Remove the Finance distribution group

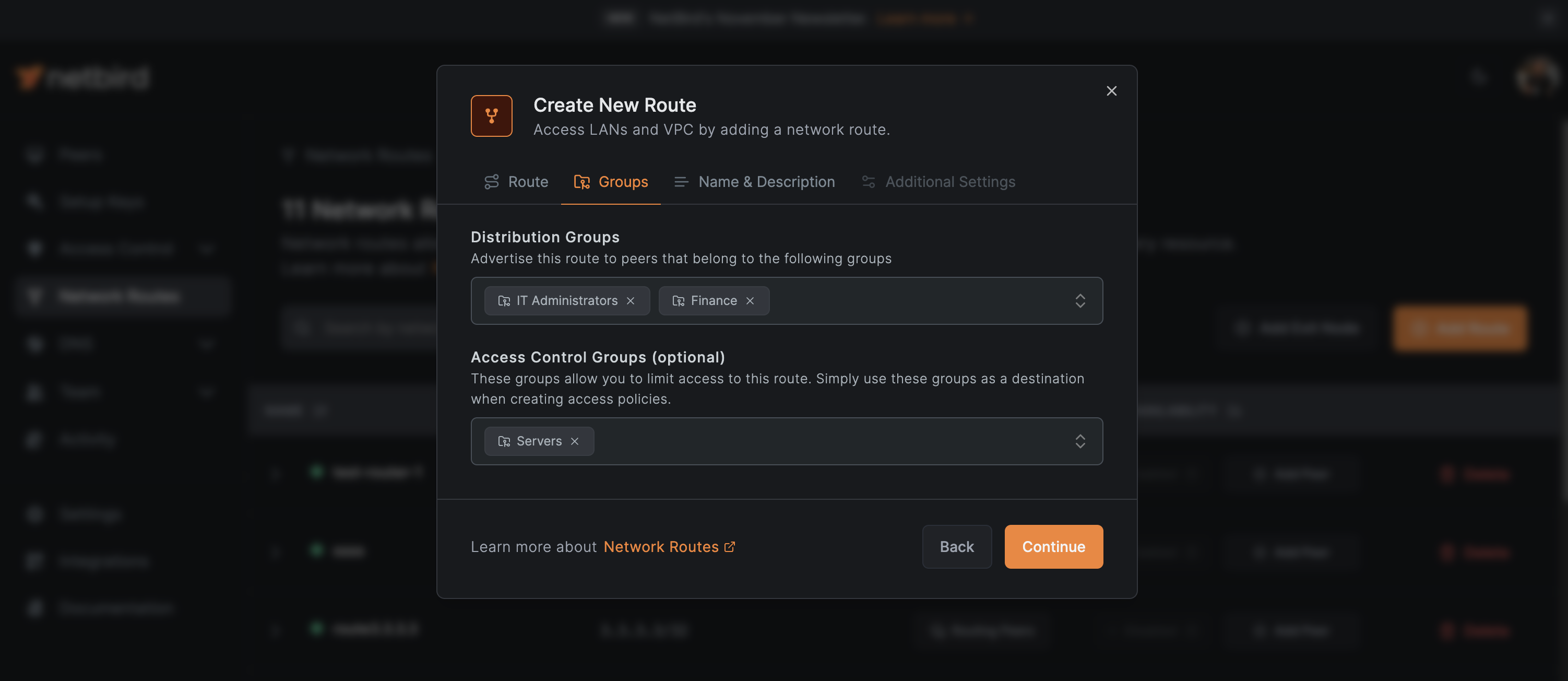pos(751,300)
